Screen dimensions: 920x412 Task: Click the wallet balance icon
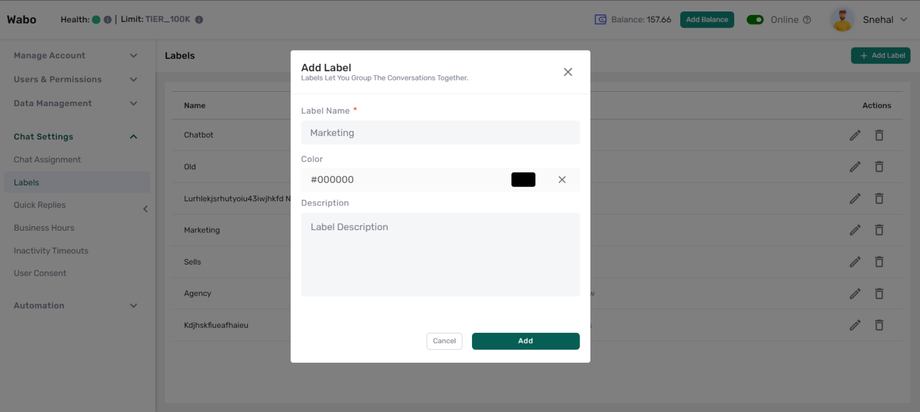pyautogui.click(x=600, y=19)
